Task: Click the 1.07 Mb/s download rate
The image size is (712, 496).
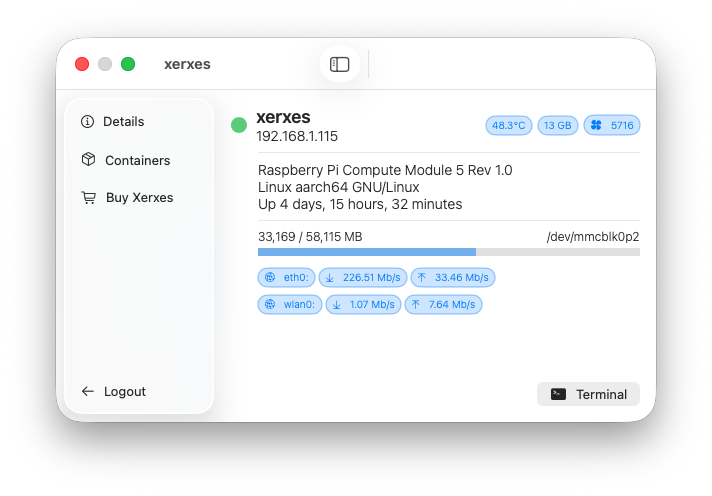Action: click(x=372, y=304)
